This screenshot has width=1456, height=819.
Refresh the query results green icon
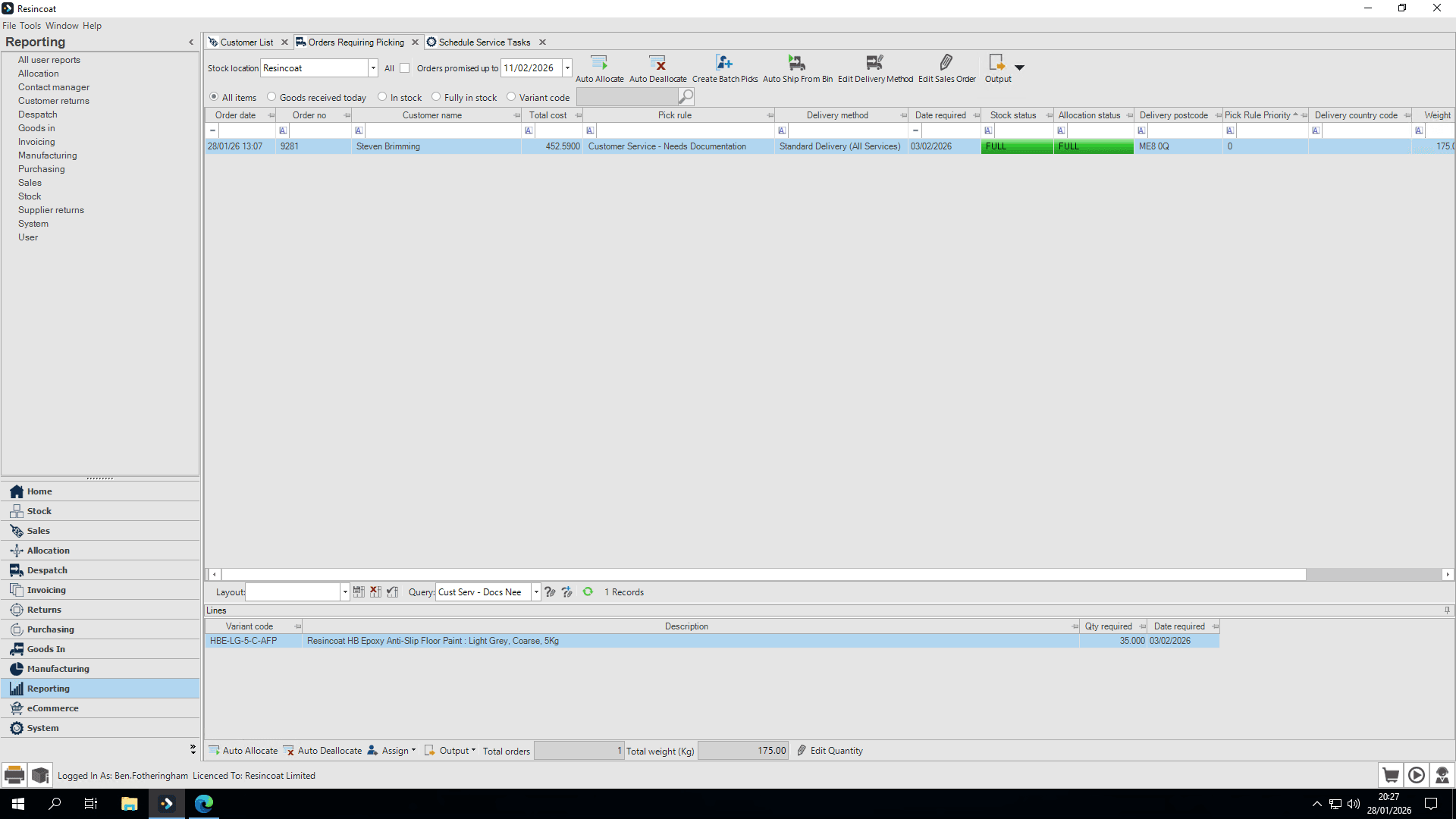588,591
